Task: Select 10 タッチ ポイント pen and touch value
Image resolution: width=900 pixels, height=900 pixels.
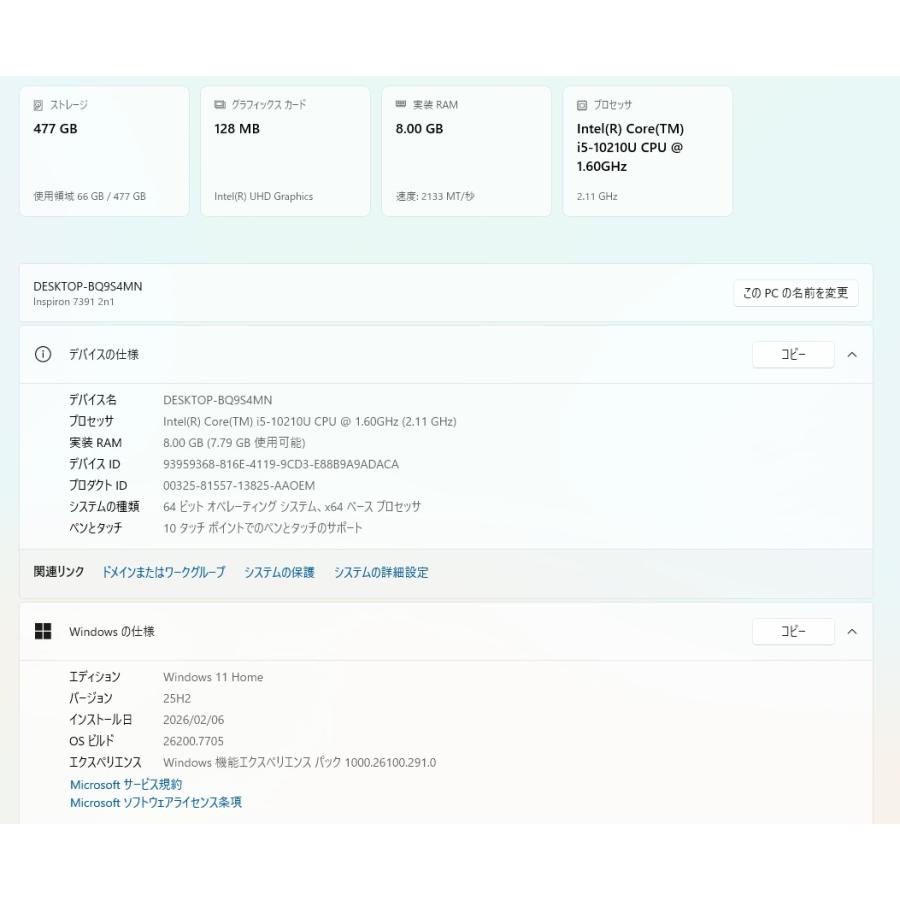Action: (x=263, y=528)
